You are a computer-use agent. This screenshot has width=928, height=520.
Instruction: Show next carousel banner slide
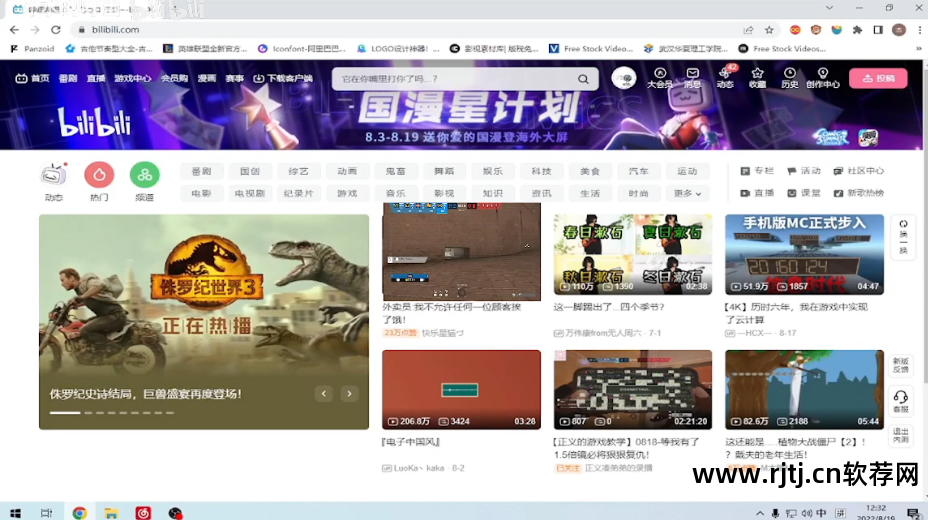349,393
